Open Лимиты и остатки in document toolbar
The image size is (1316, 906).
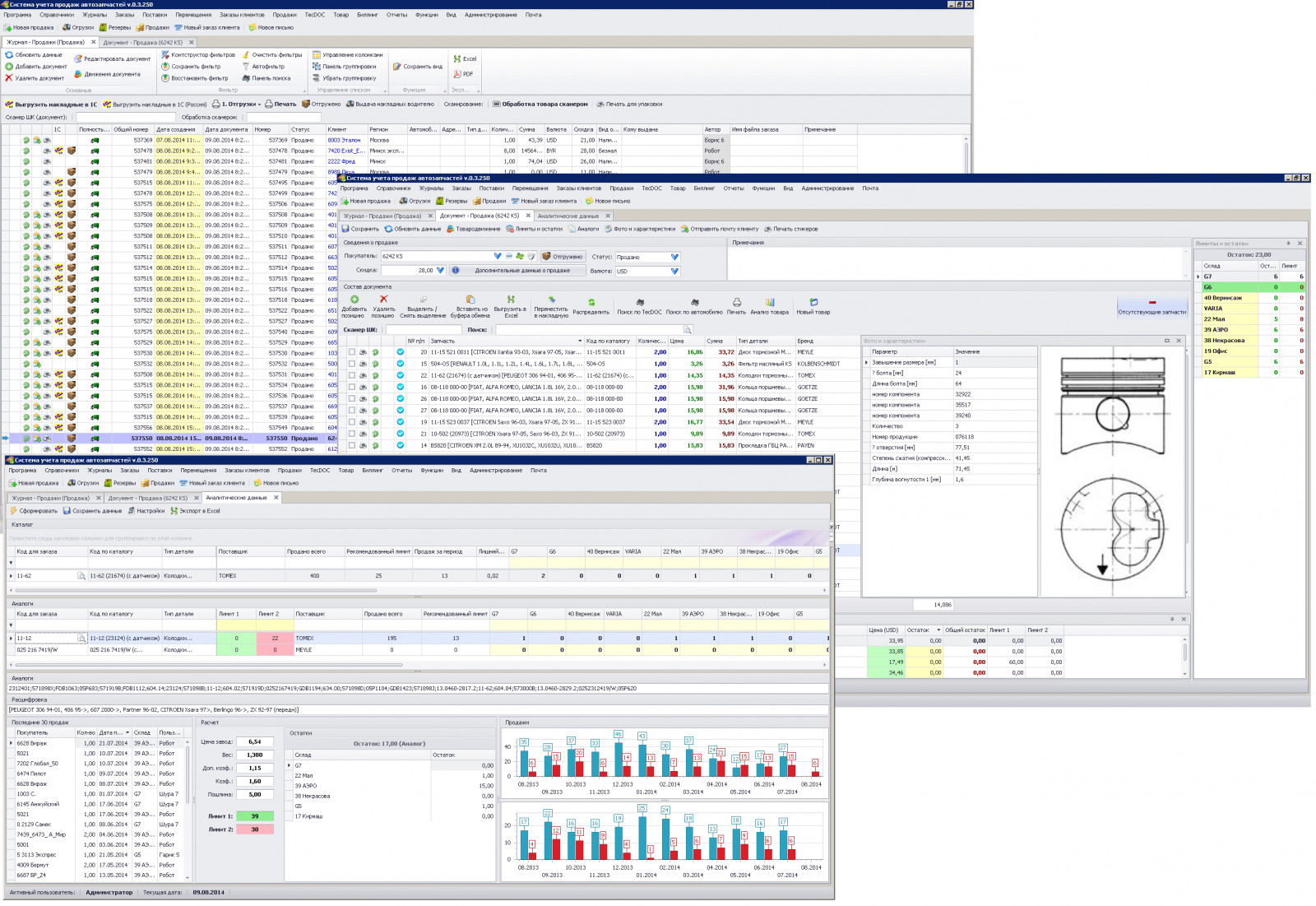pyautogui.click(x=534, y=229)
